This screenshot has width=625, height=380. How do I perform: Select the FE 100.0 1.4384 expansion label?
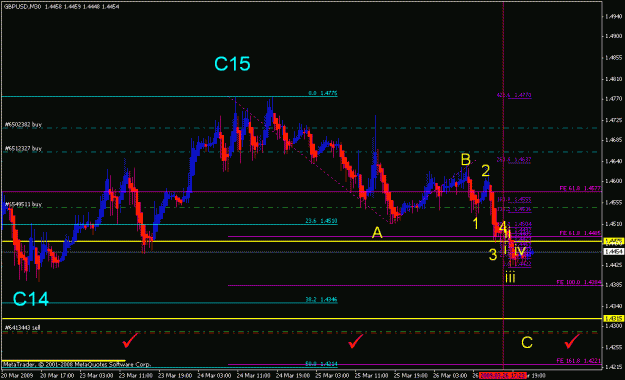(x=579, y=282)
